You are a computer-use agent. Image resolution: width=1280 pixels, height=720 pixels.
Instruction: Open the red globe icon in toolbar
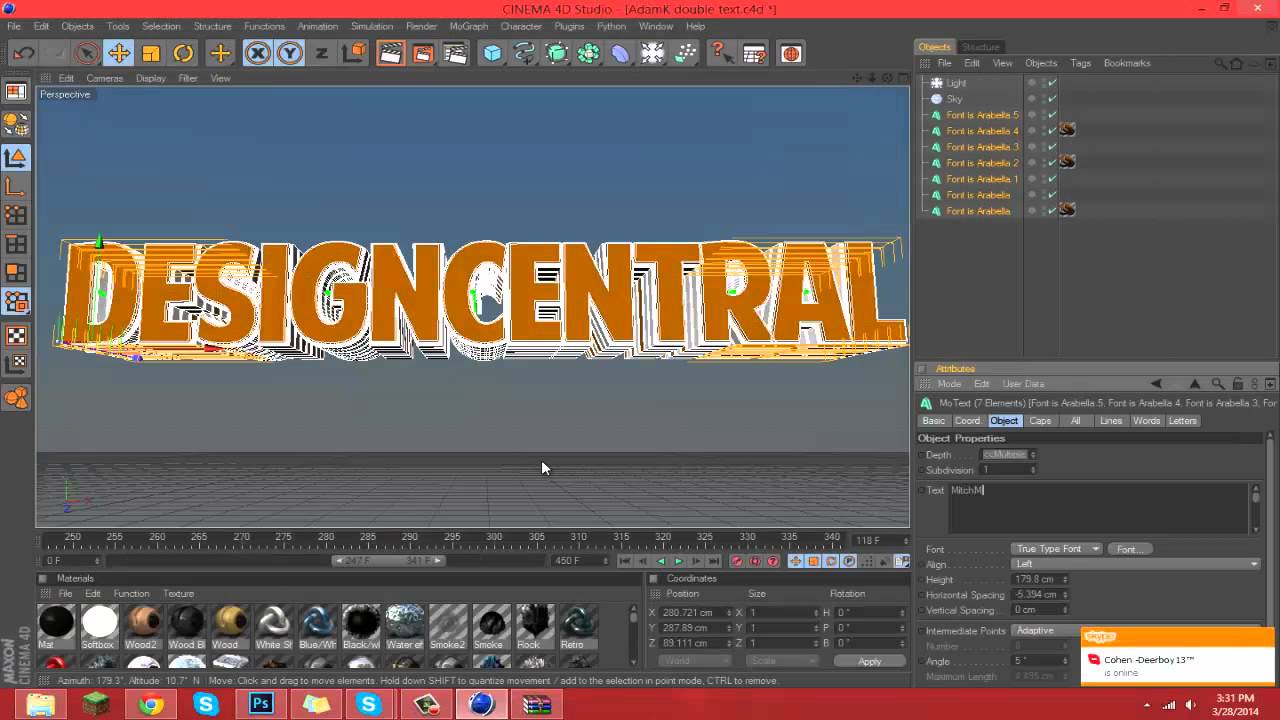click(791, 53)
